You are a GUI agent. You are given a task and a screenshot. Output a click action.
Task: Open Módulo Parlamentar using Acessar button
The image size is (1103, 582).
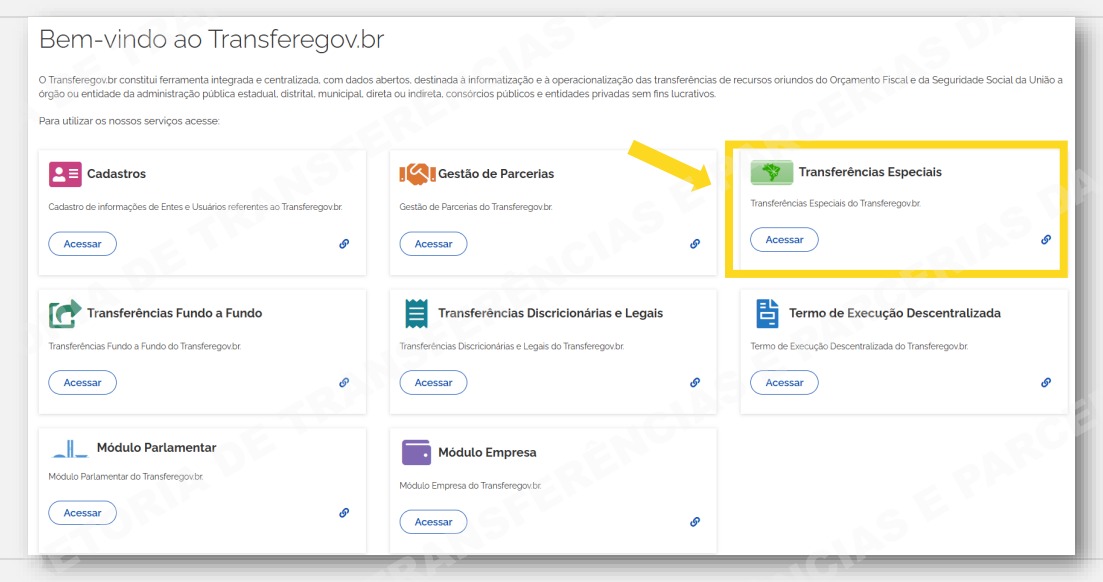coord(82,512)
